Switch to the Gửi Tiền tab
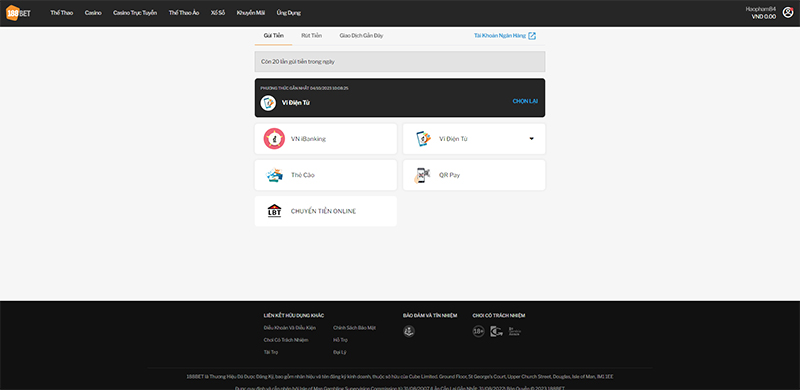The height and width of the screenshot is (390, 800). (x=273, y=36)
